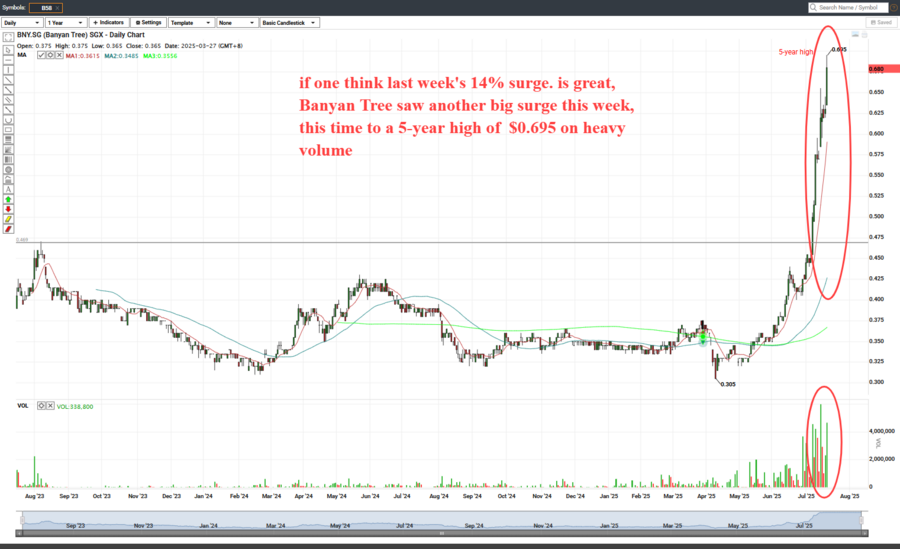Click the Symbols: label
The image size is (900, 549).
14,7
